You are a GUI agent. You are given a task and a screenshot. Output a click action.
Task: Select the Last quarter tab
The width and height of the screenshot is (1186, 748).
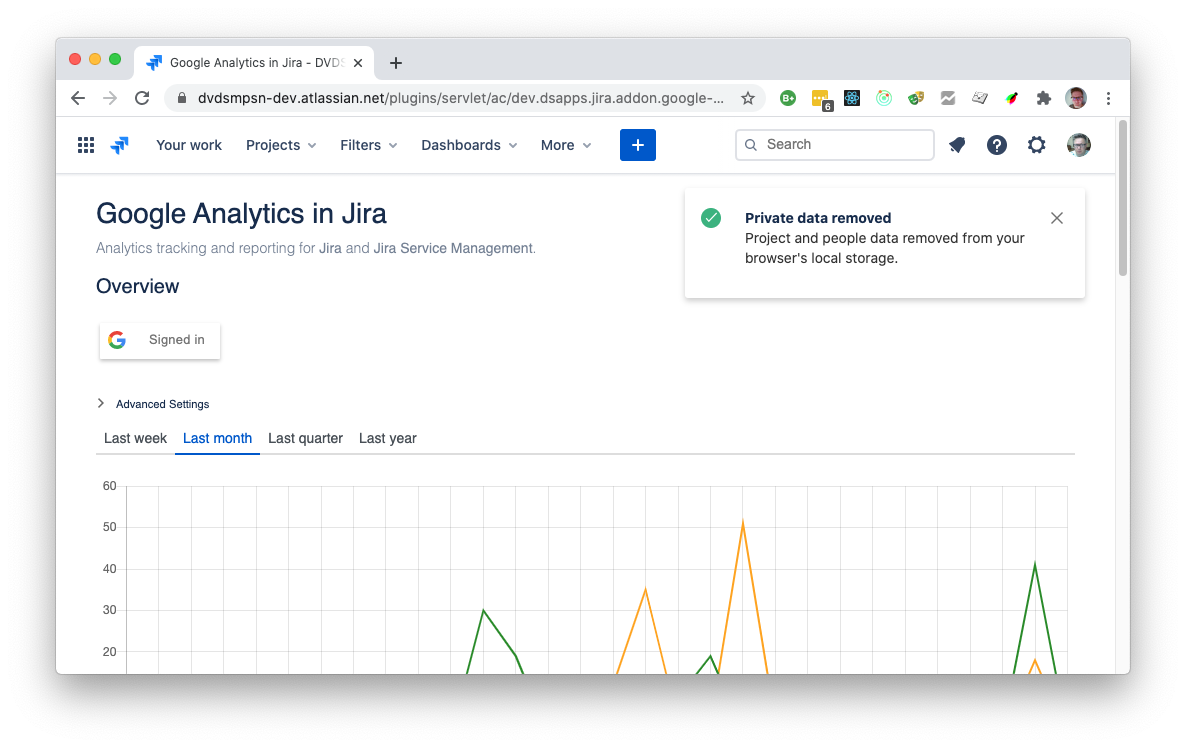click(305, 438)
